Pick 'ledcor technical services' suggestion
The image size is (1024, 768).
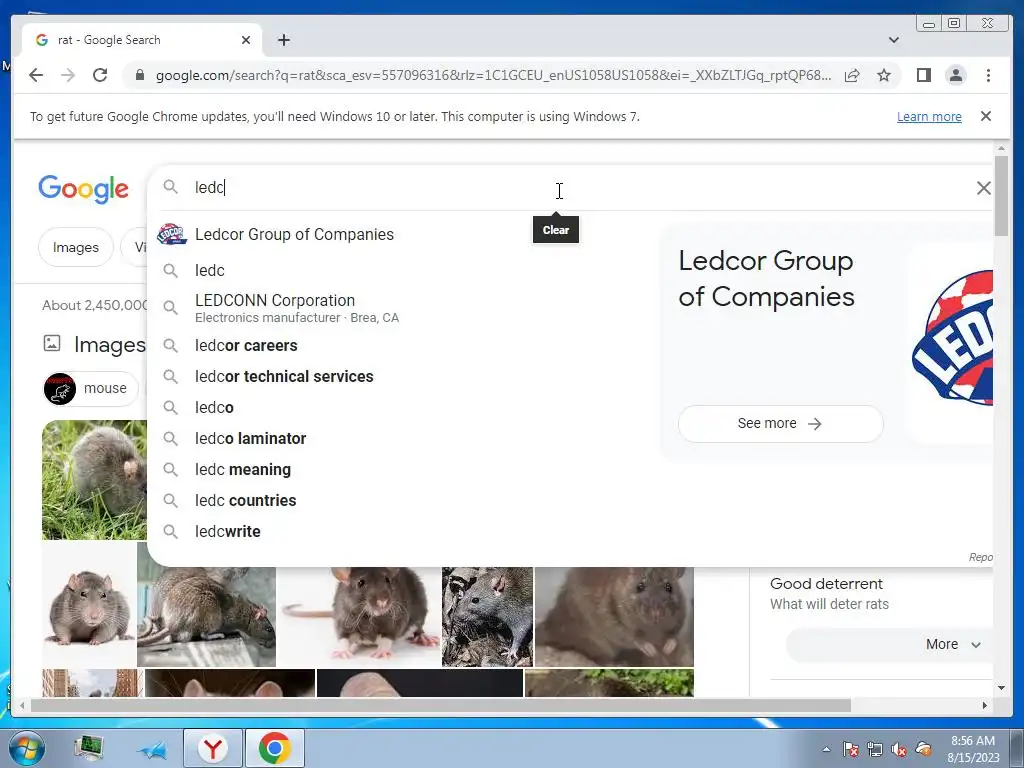tap(402, 376)
